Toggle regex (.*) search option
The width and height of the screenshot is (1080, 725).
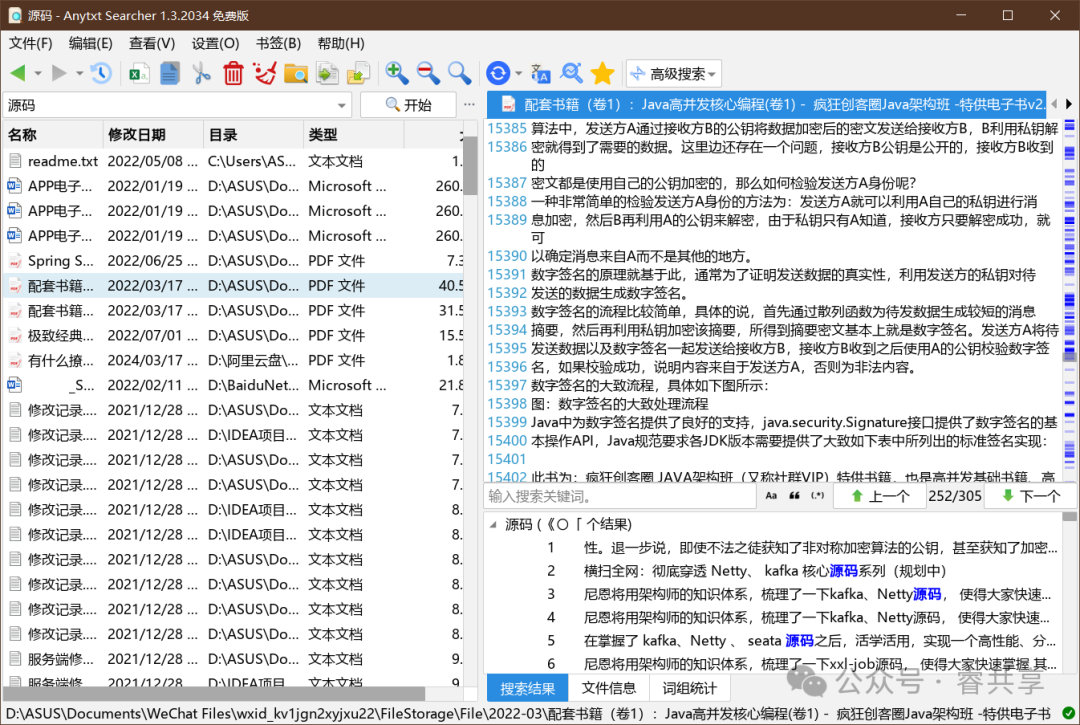pos(818,496)
